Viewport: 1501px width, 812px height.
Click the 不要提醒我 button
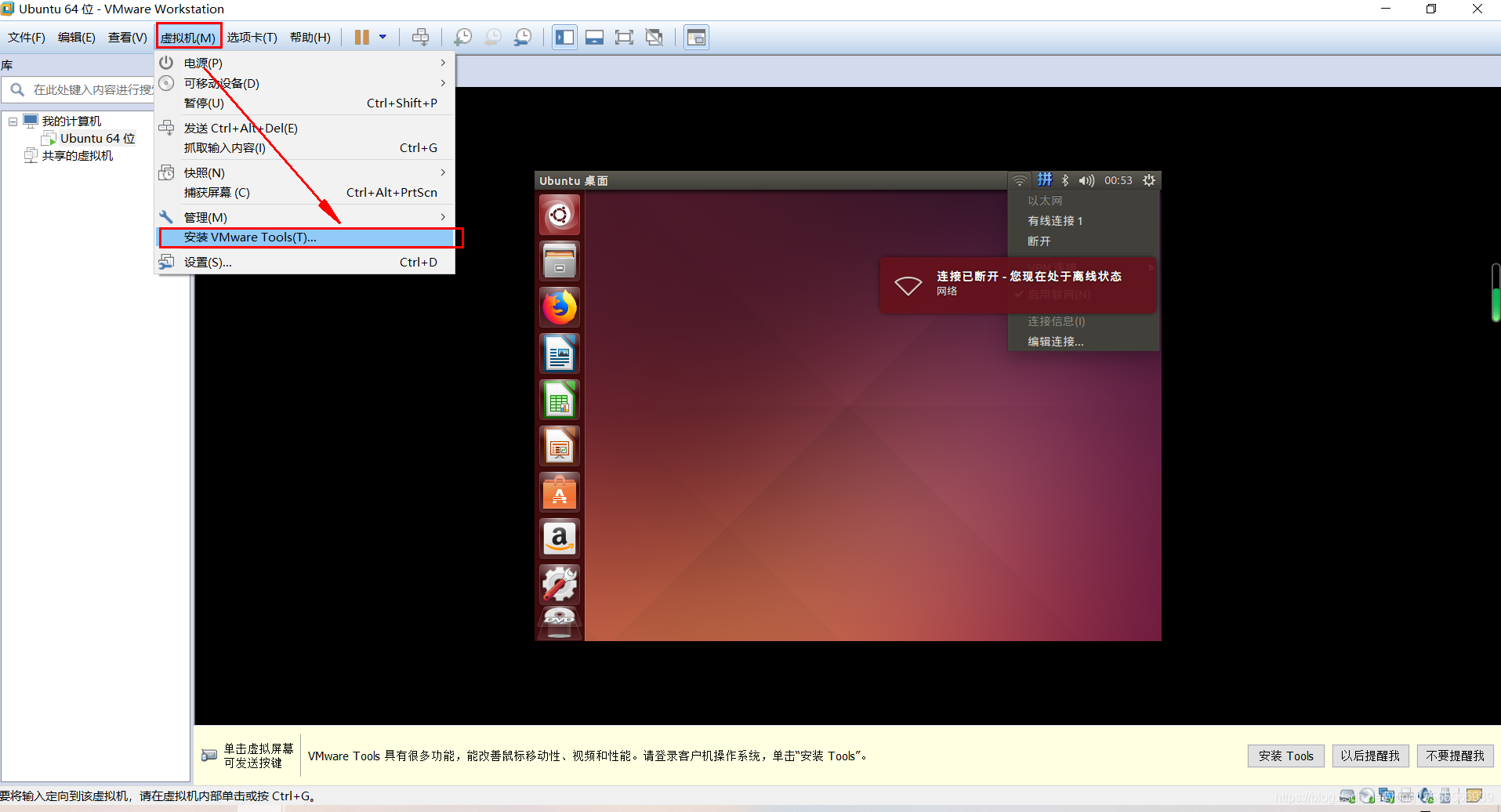pyautogui.click(x=1455, y=756)
